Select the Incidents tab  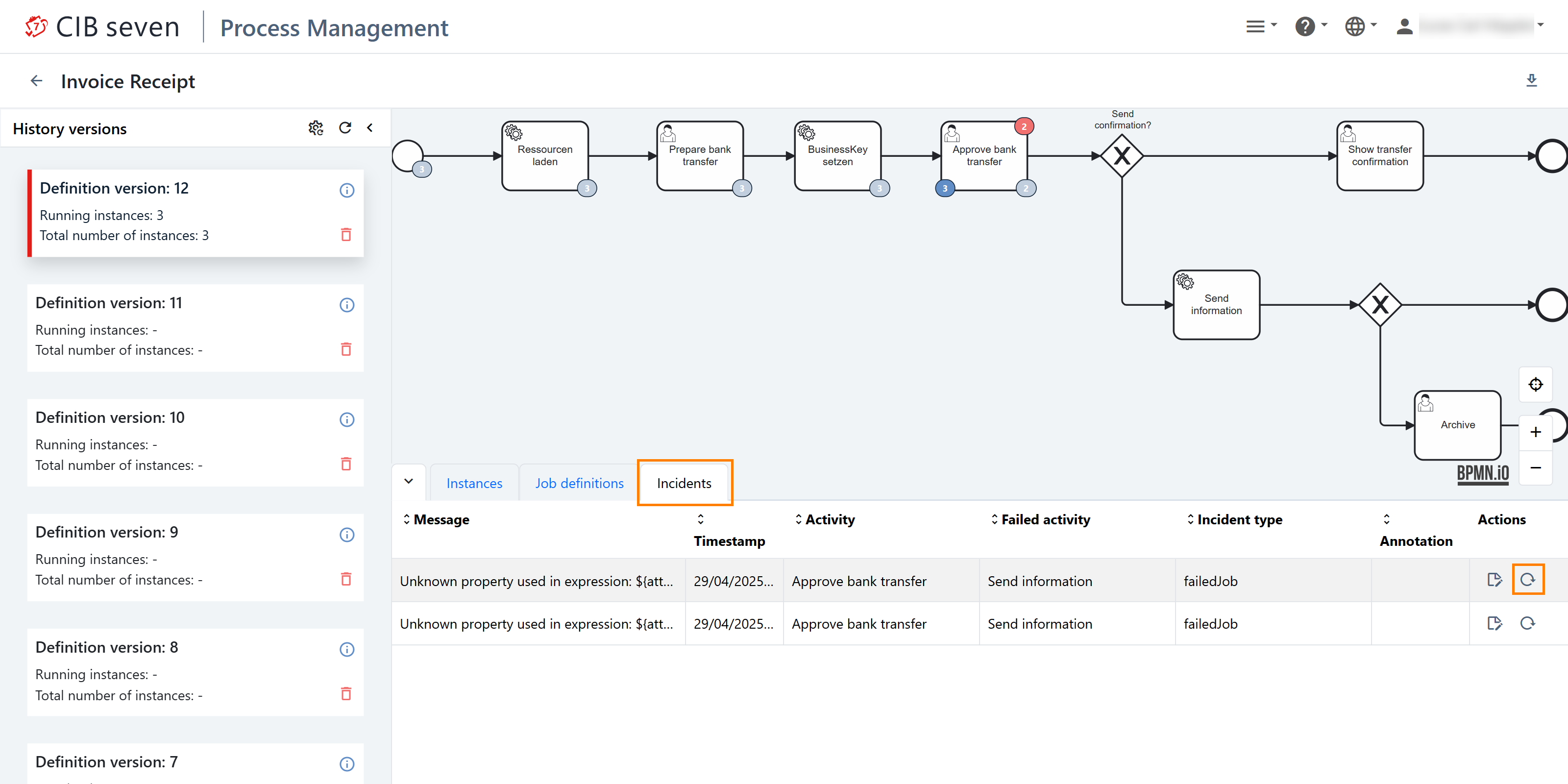(x=684, y=483)
